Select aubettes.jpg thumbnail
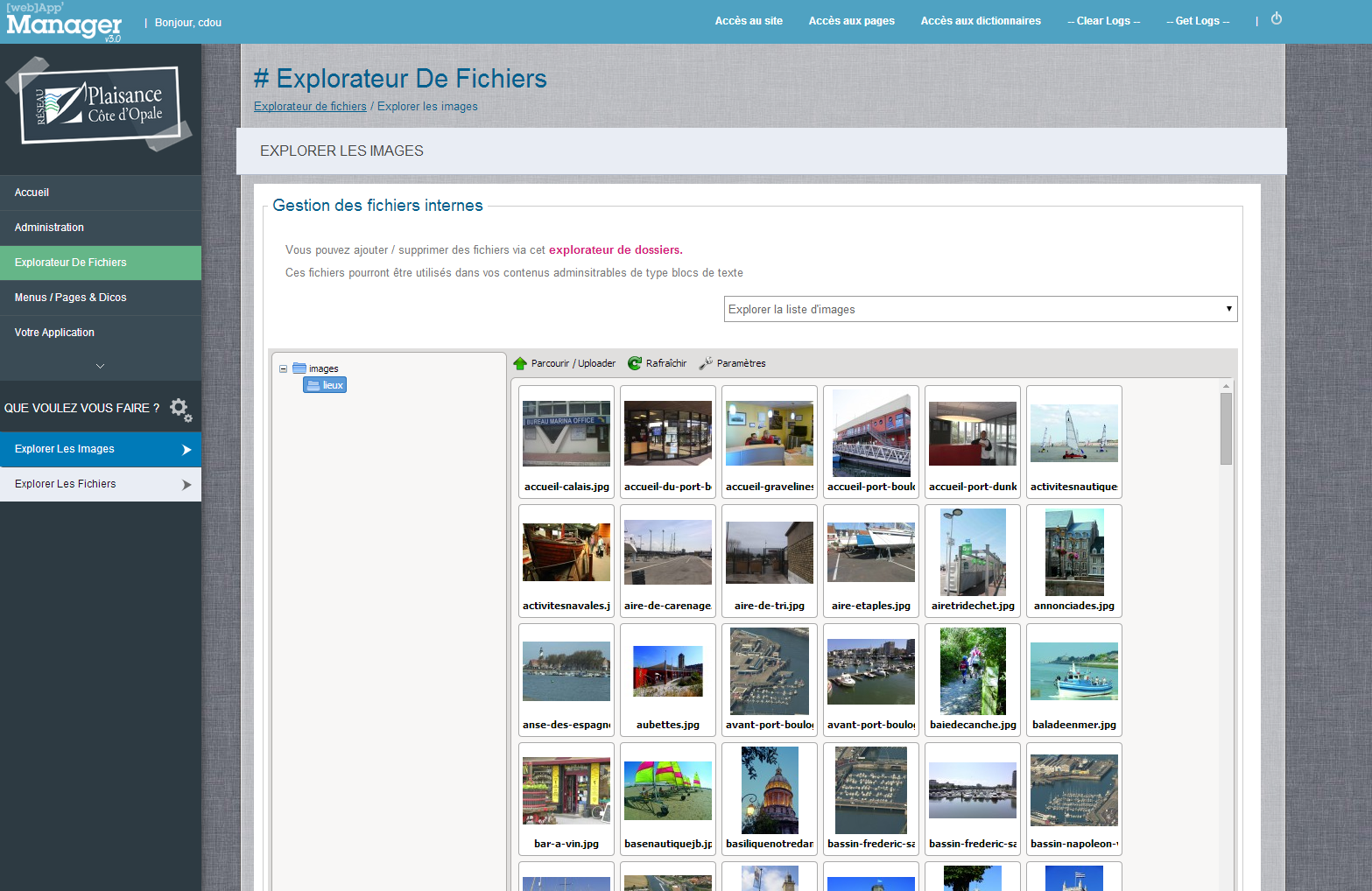The height and width of the screenshot is (891, 1372). coord(668,680)
